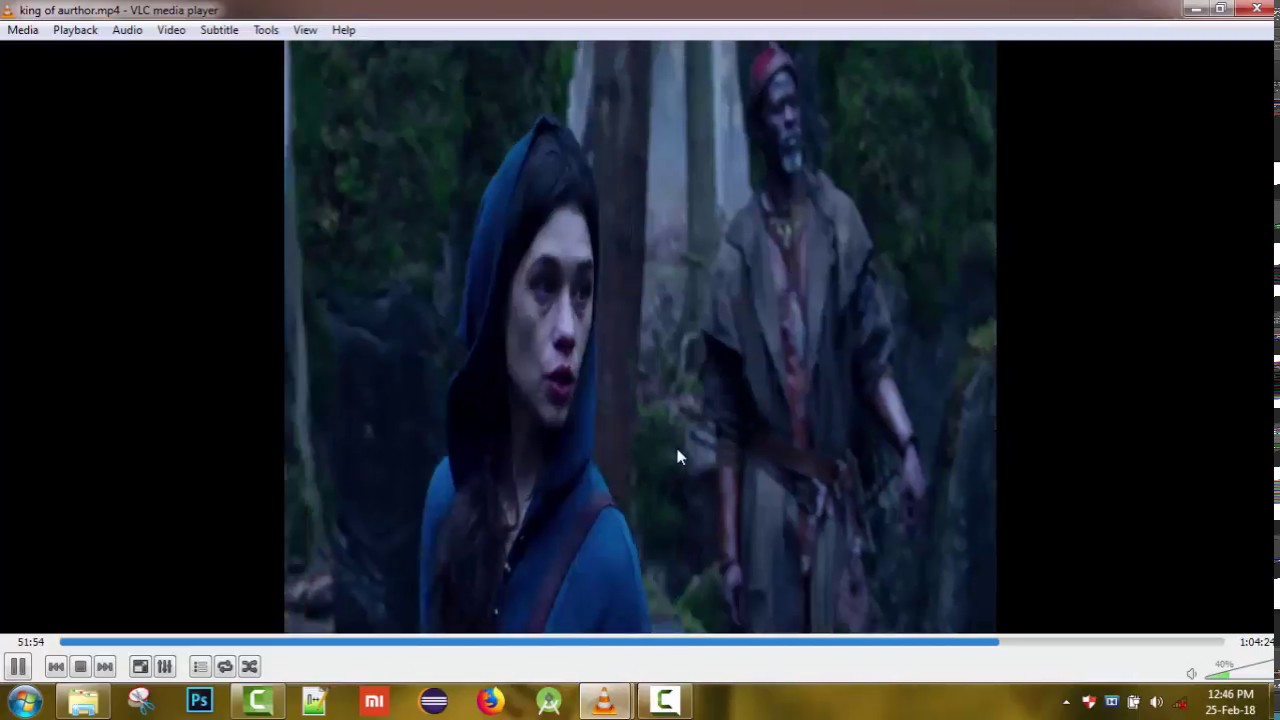Screen dimensions: 1280x720
Task: Open the Snipping Tool from taskbar
Action: [x=141, y=701]
